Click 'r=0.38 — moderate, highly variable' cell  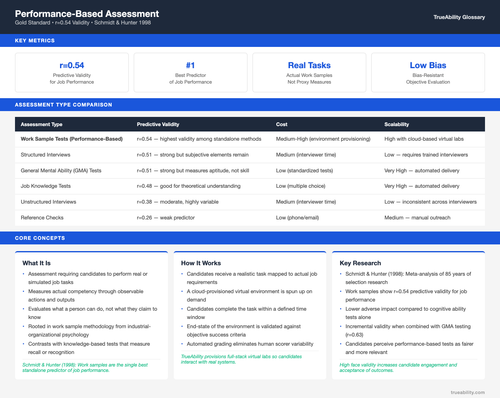coord(178,202)
